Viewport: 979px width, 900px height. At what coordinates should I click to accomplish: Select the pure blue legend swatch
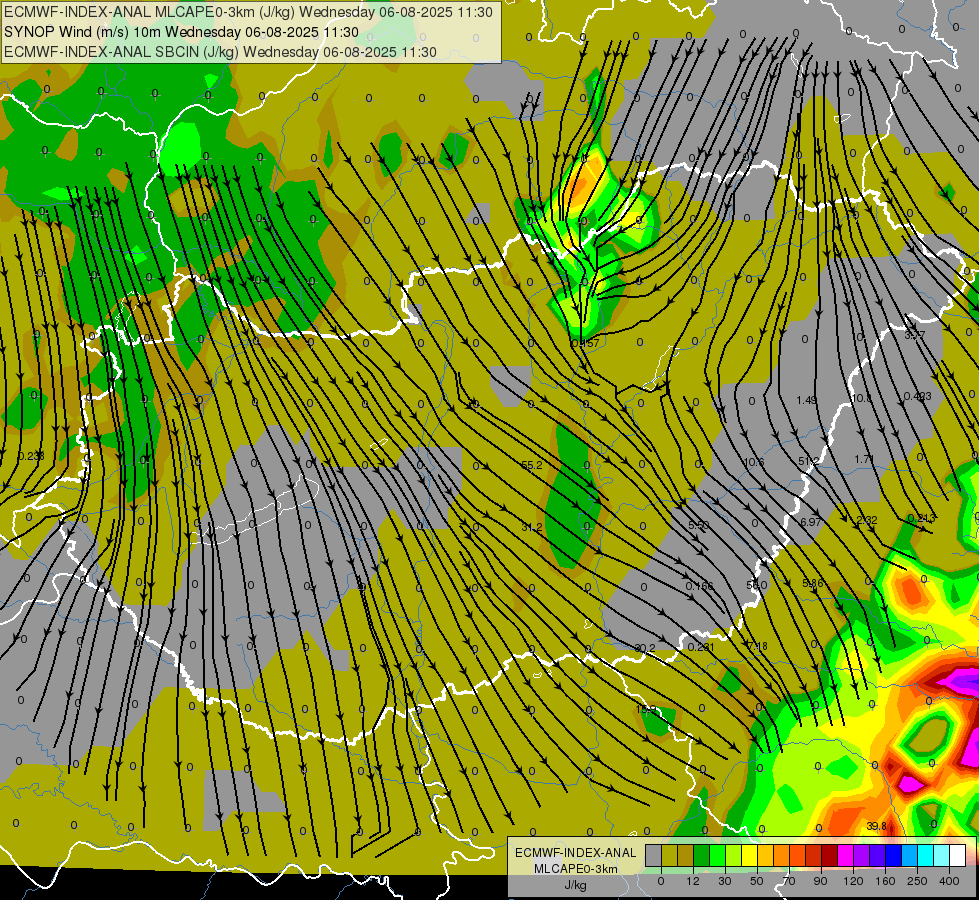(x=893, y=855)
